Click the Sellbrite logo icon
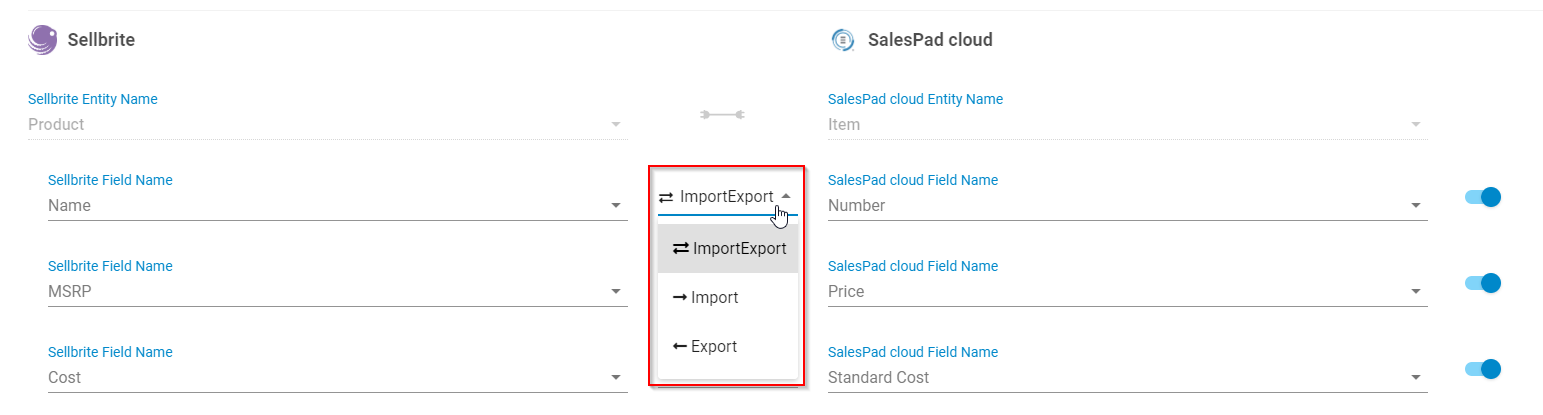This screenshot has width=1543, height=415. [43, 40]
